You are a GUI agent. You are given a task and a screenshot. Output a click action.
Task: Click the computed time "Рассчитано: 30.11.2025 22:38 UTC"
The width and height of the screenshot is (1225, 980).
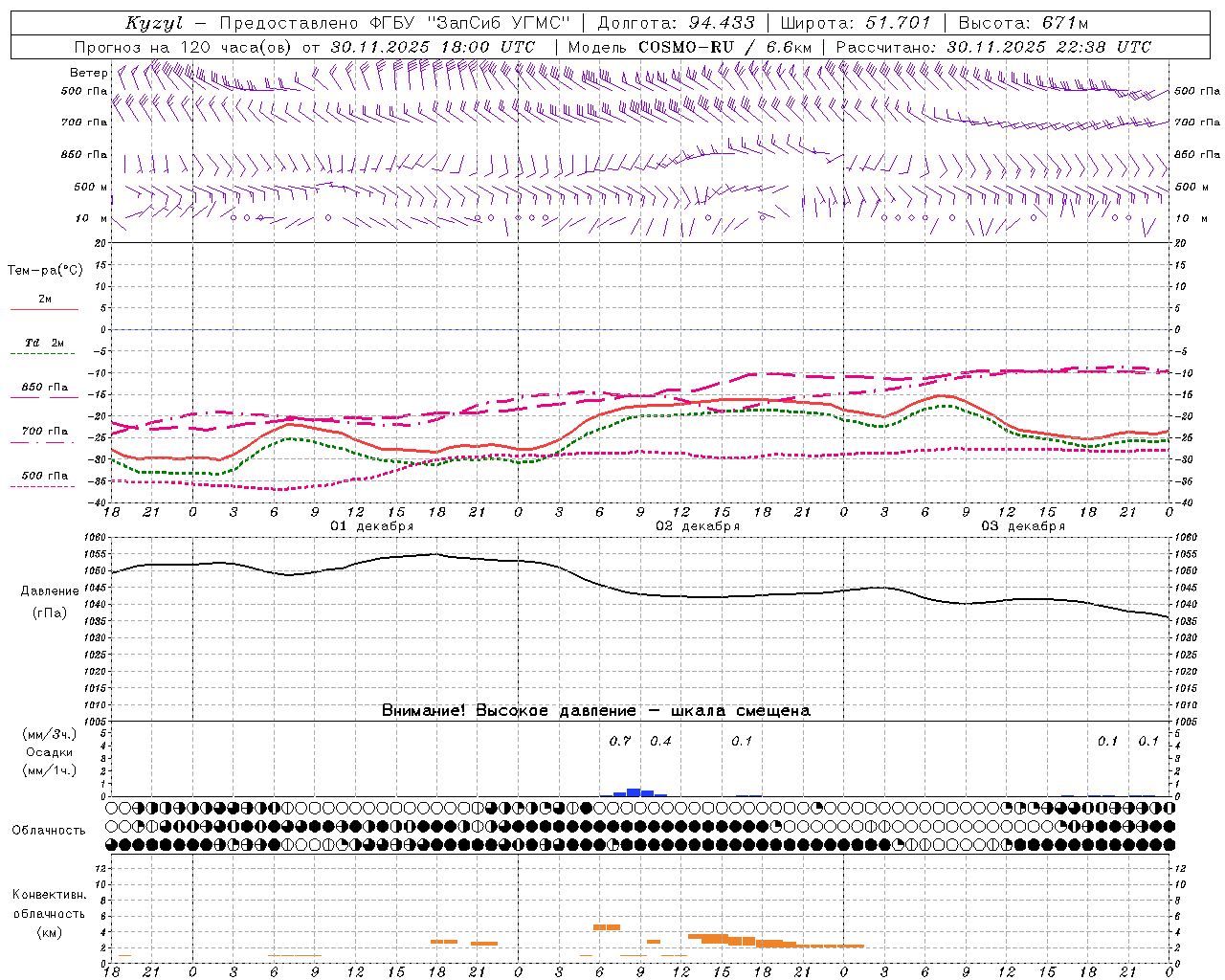(993, 47)
